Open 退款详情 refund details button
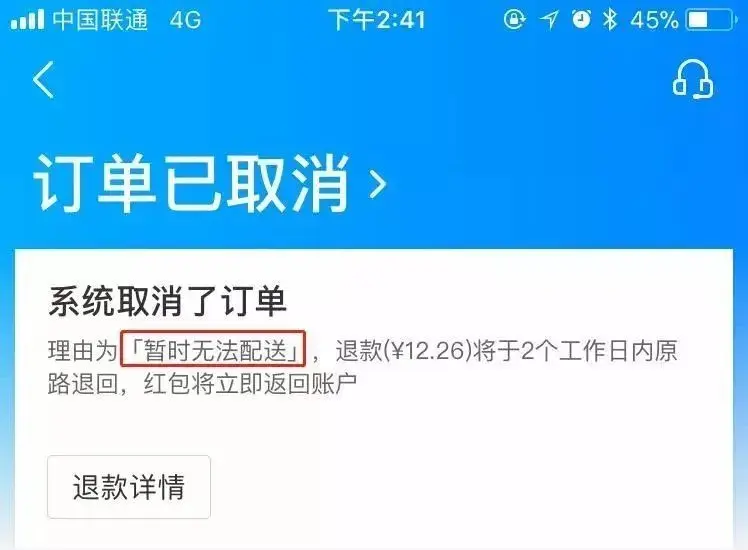748x550 pixels. click(x=129, y=487)
